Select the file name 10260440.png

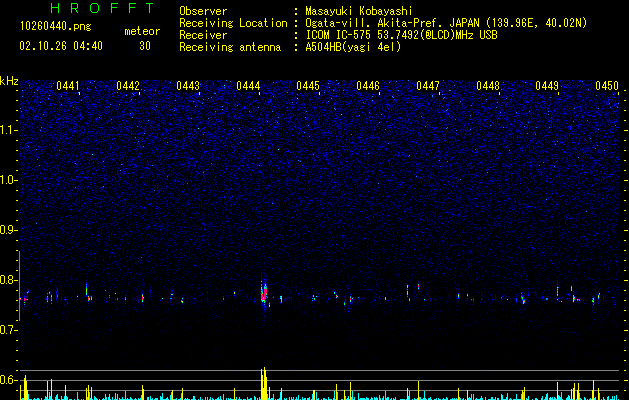56,26
